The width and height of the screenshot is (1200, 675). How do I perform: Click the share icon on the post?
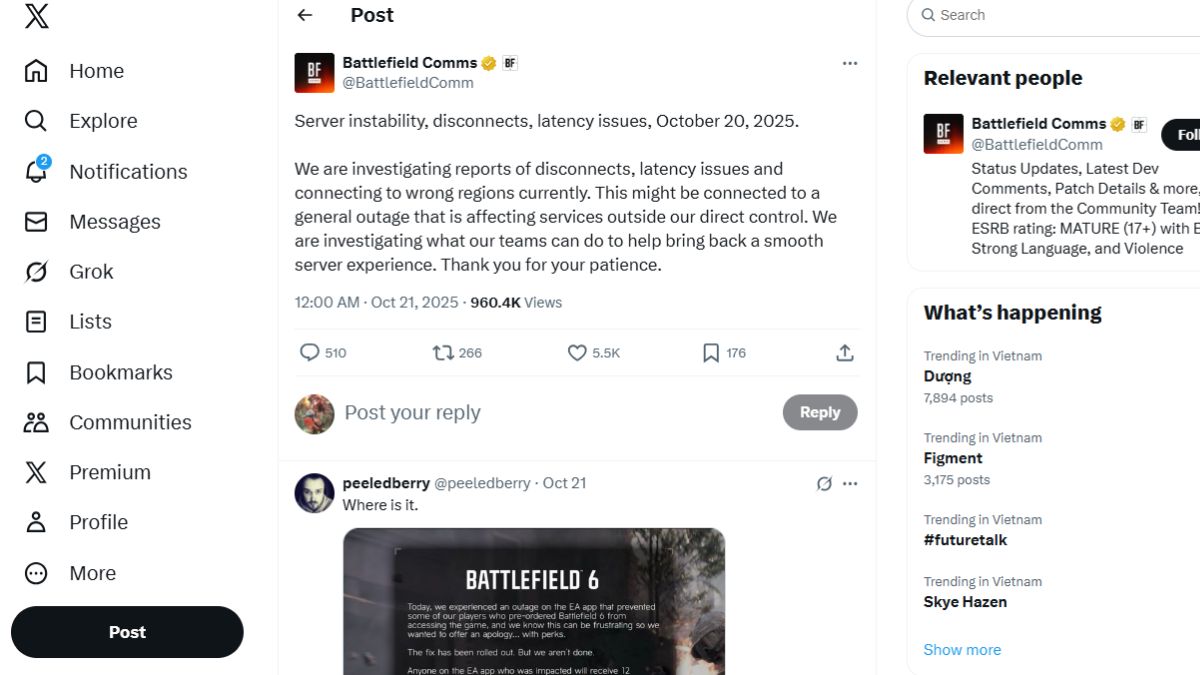844,353
